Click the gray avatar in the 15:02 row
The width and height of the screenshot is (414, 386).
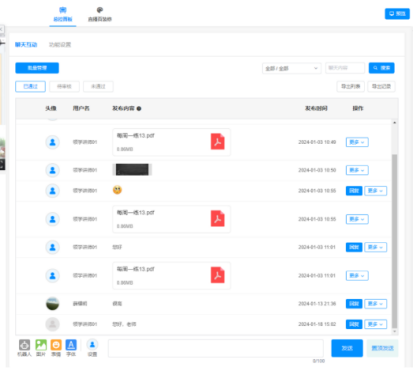[52, 324]
